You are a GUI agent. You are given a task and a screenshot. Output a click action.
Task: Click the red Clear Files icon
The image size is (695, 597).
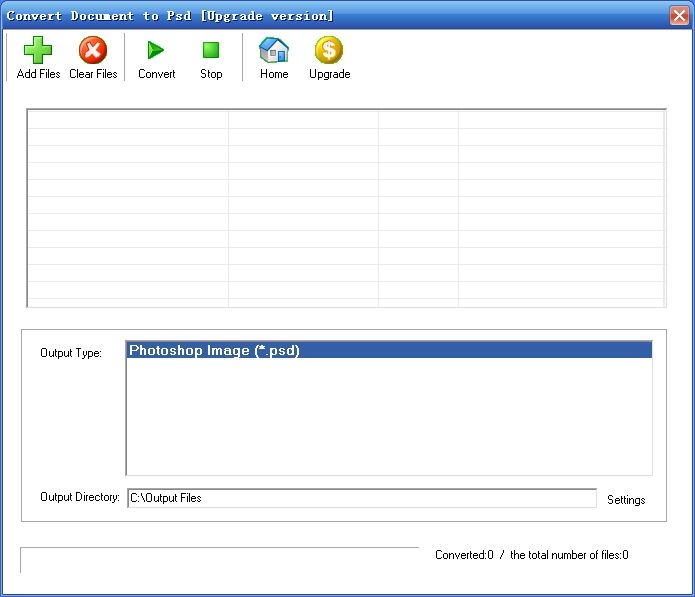tap(93, 50)
